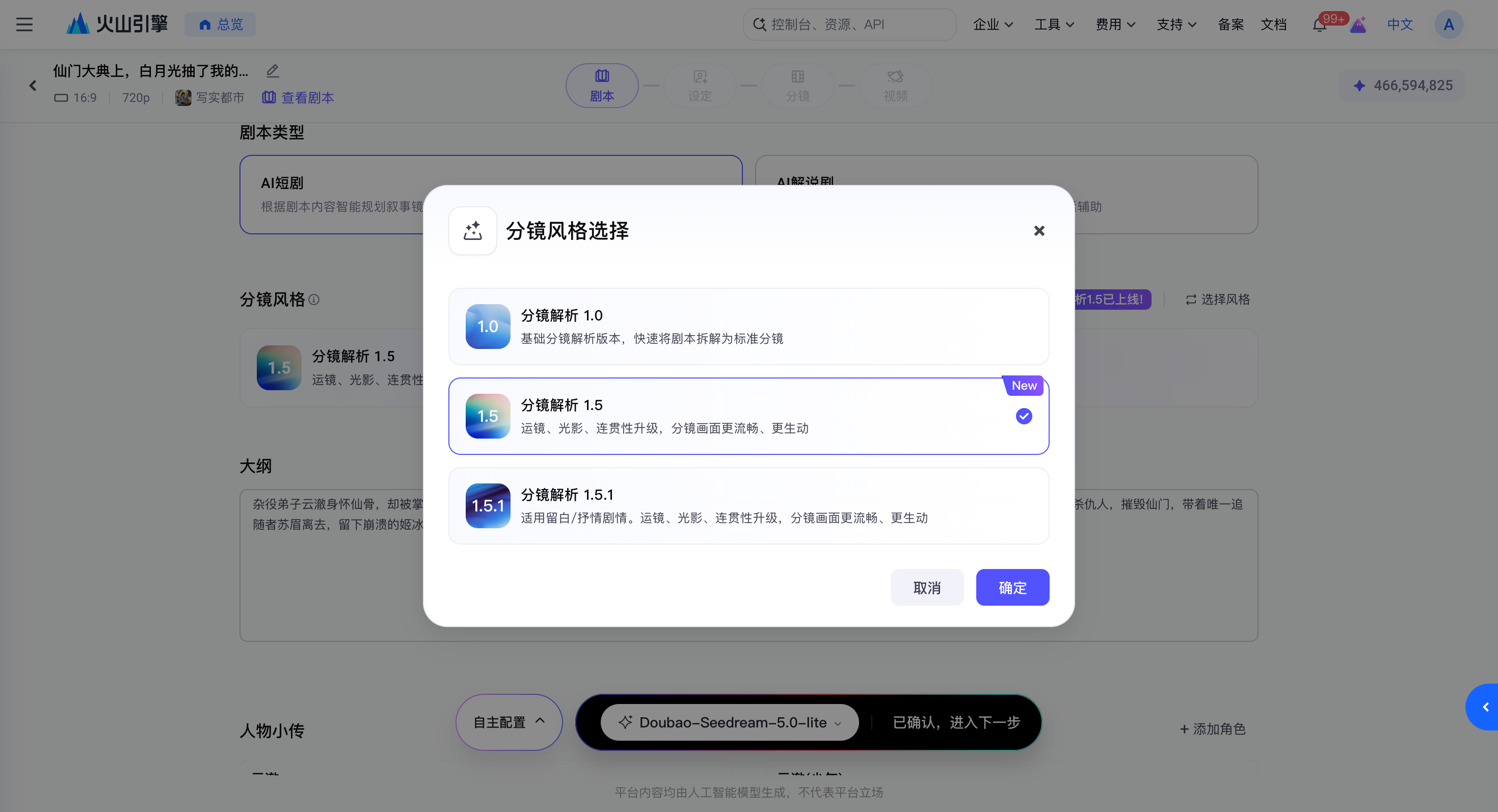Select the 分镜解析 1.5 option

(x=748, y=416)
